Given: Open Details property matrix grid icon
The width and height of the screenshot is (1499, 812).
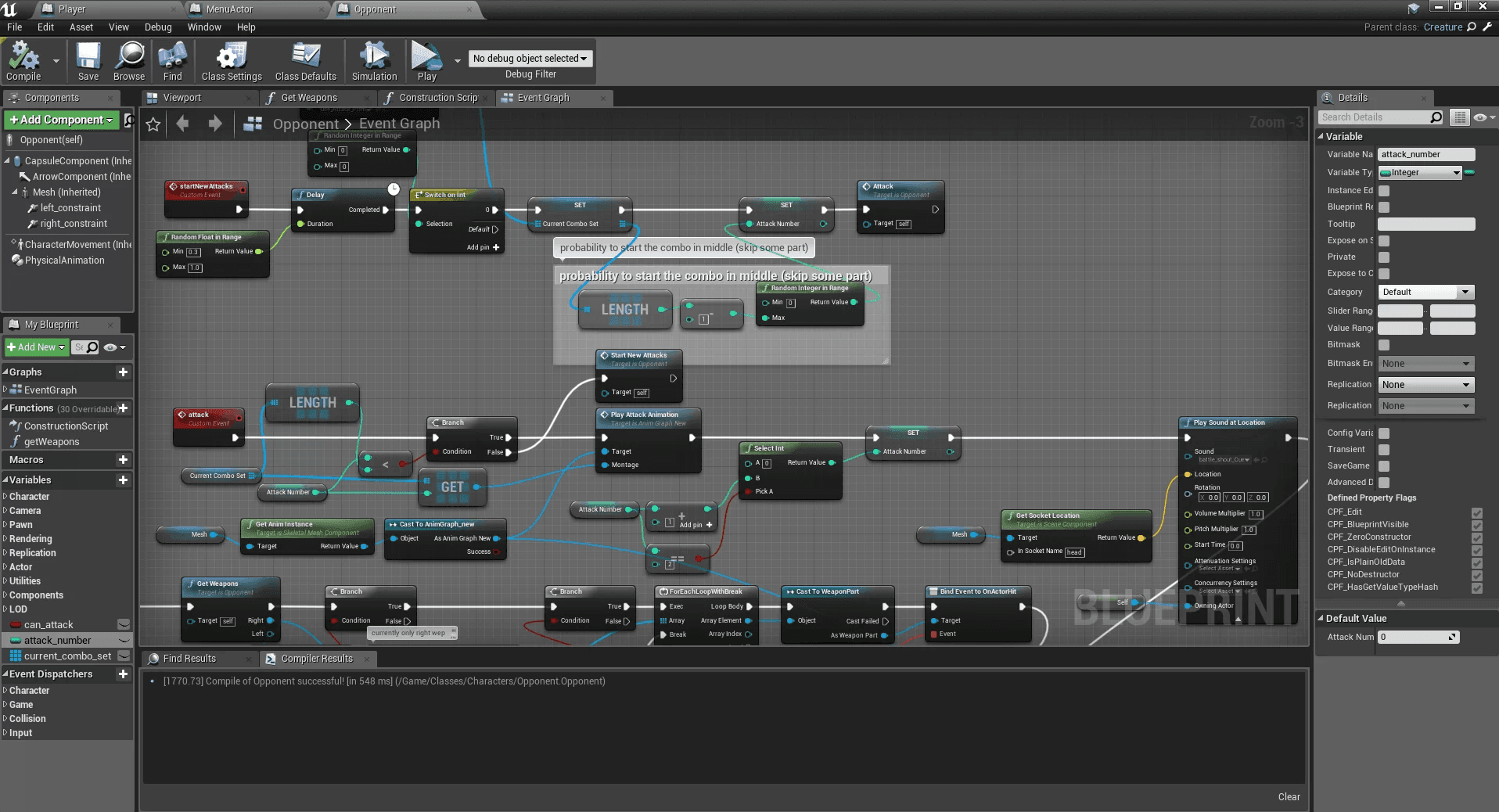Looking at the screenshot, I should 1460,117.
